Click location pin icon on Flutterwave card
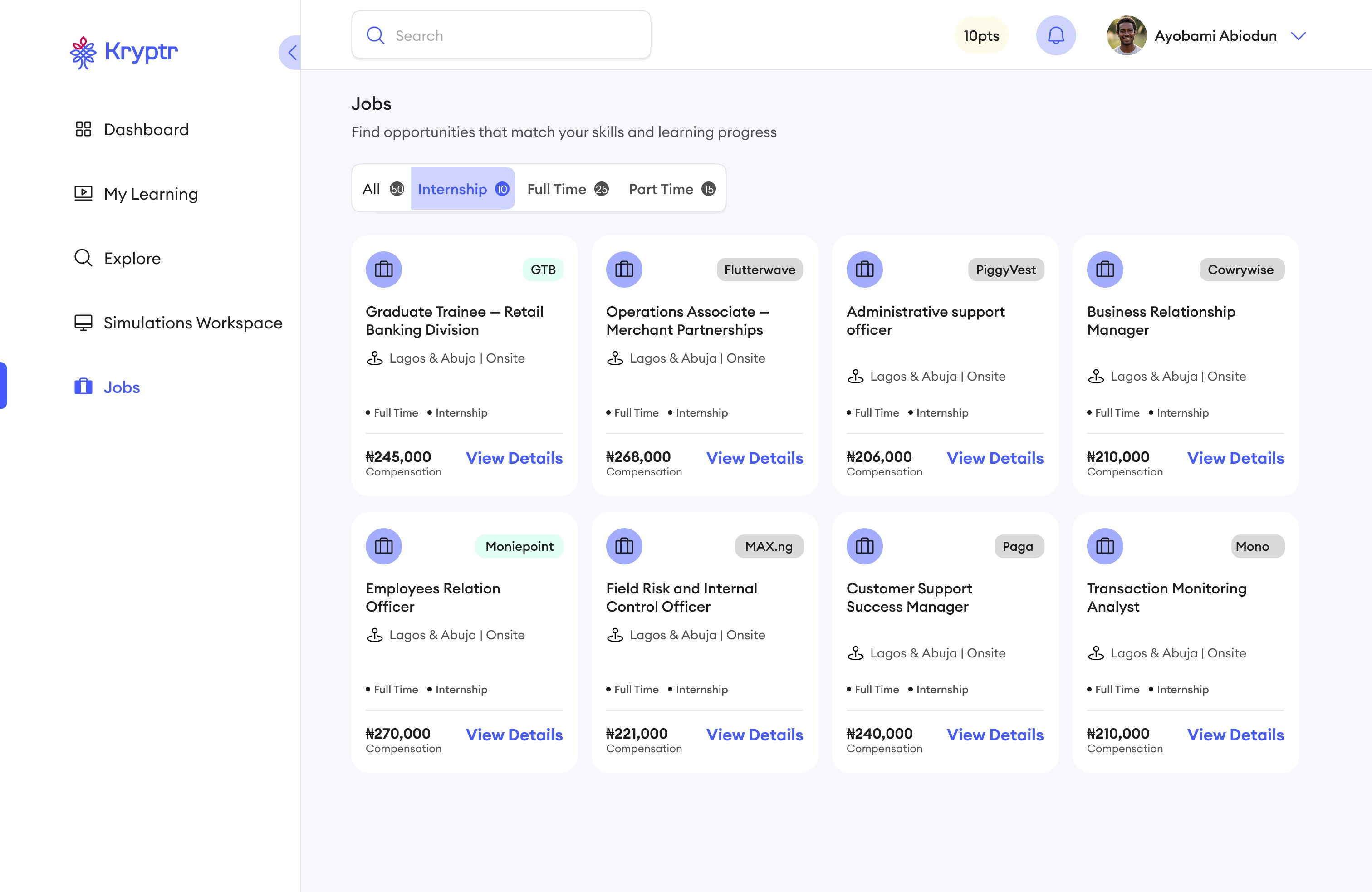The width and height of the screenshot is (1372, 892). tap(615, 358)
